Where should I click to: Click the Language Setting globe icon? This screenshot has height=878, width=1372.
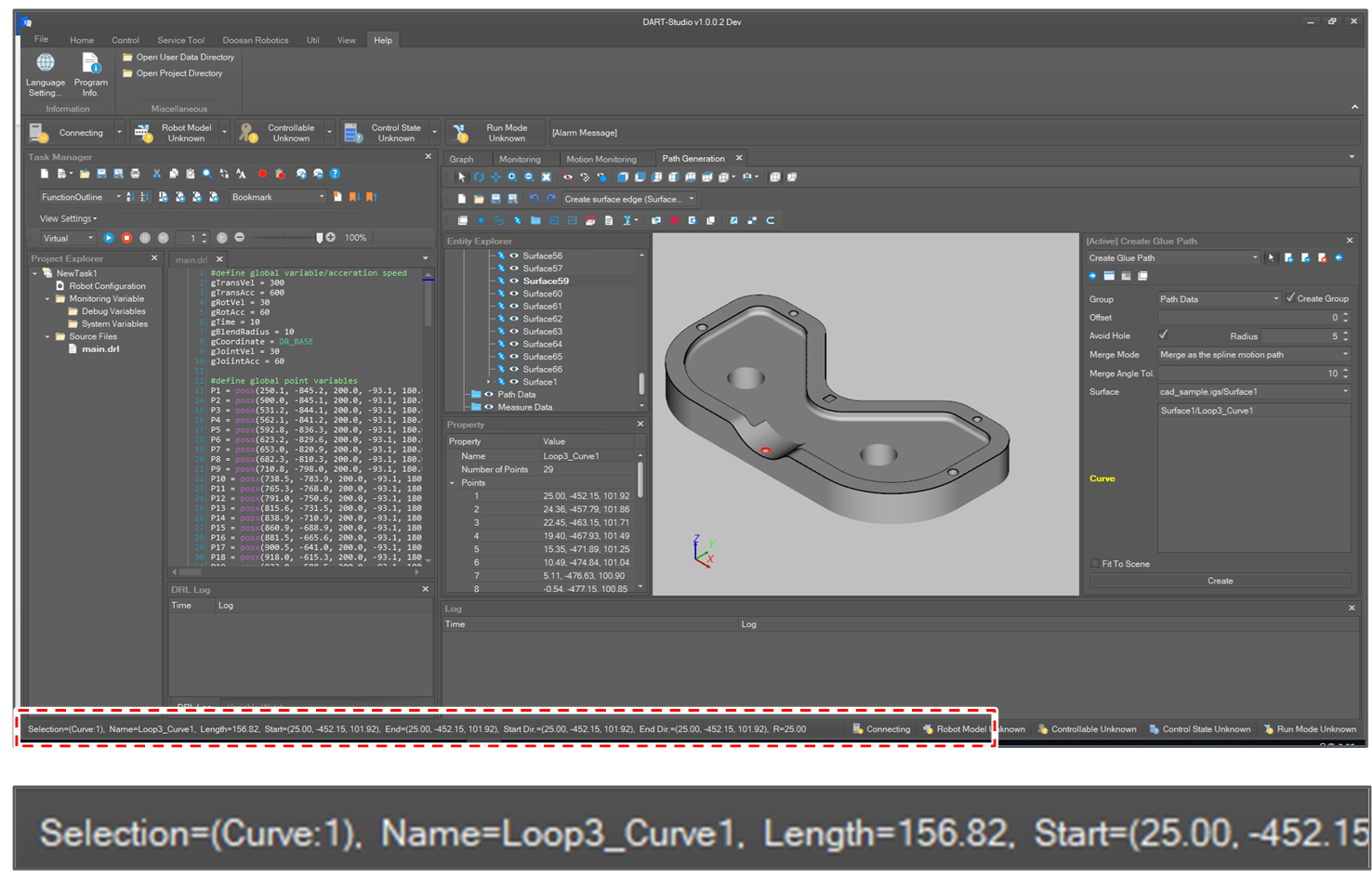[x=45, y=63]
